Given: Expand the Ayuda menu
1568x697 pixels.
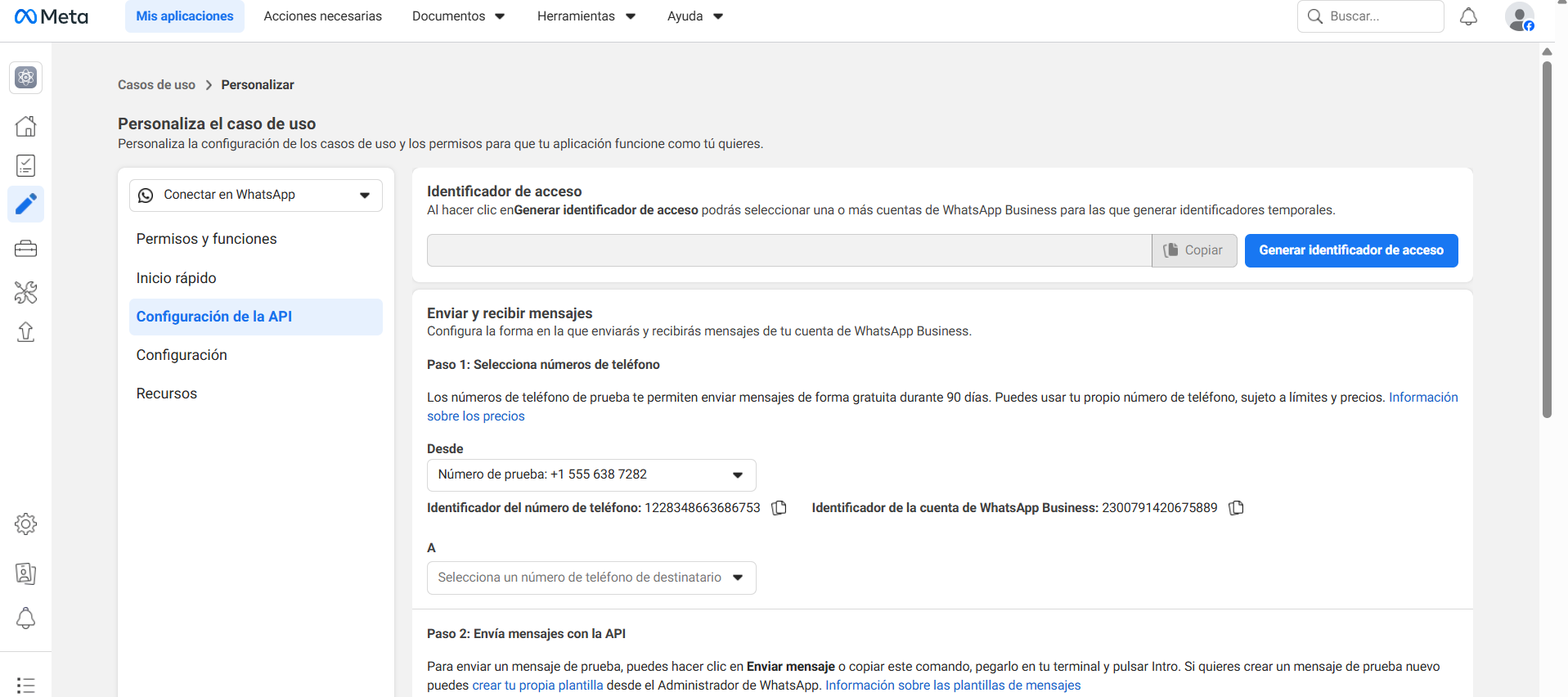Looking at the screenshot, I should point(695,16).
